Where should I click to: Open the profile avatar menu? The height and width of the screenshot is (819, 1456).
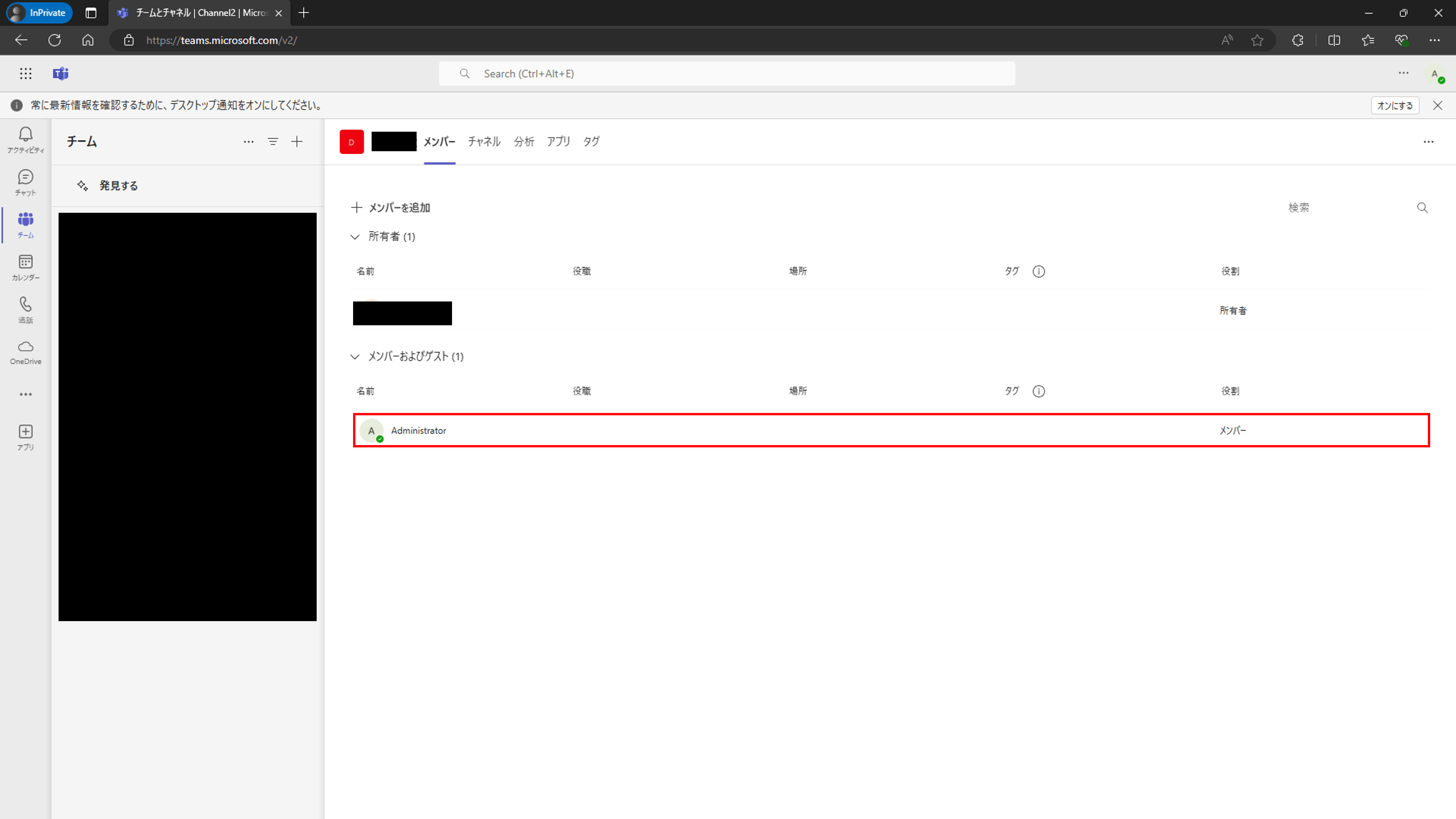[1434, 73]
